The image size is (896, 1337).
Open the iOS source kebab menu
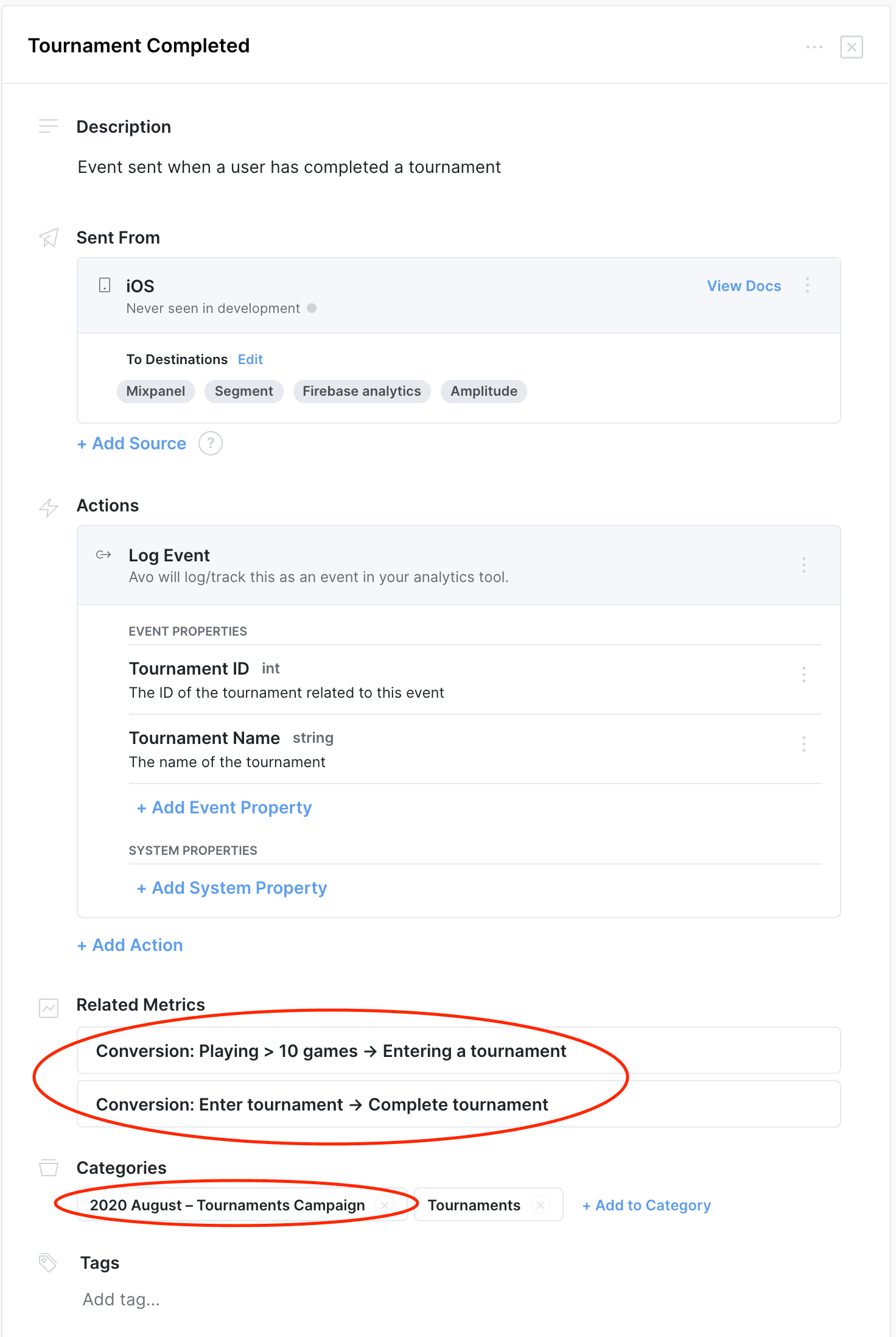(807, 286)
